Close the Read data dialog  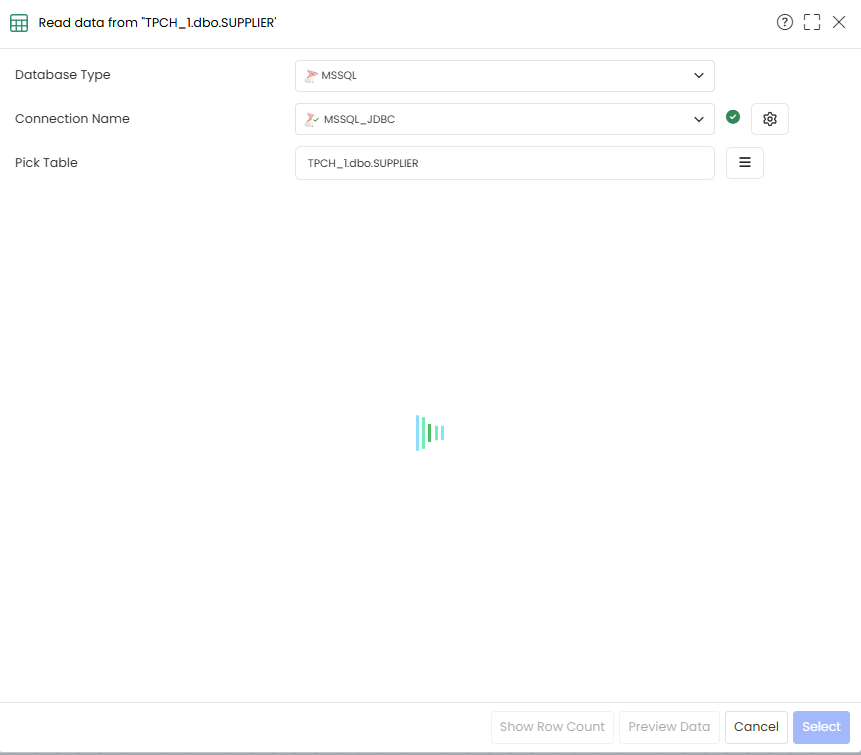838,23
